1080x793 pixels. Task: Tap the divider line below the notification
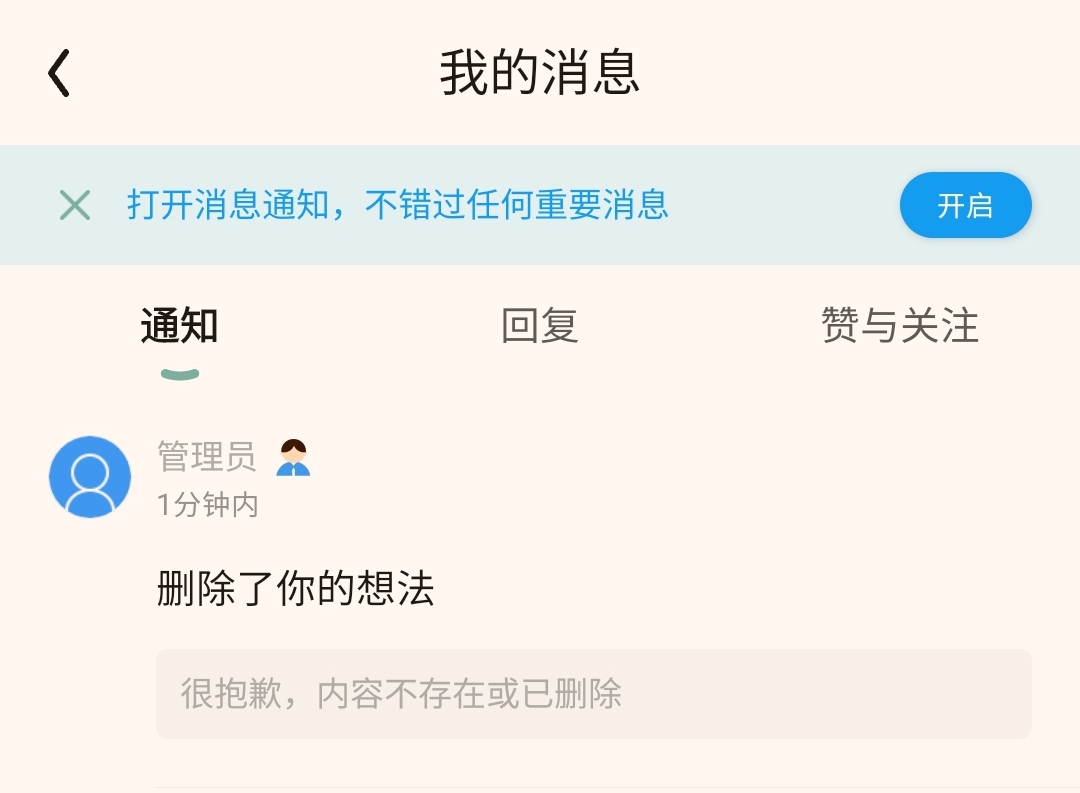click(x=618, y=787)
